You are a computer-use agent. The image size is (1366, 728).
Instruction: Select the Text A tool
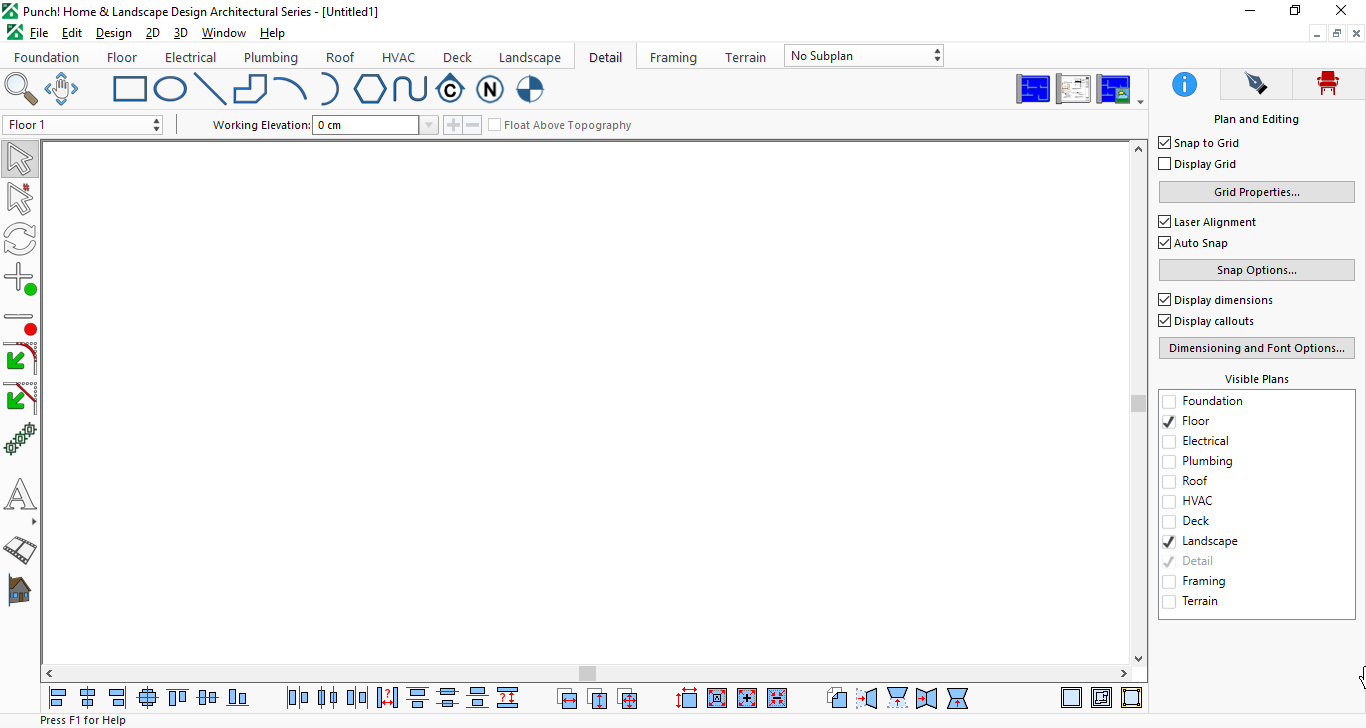20,496
